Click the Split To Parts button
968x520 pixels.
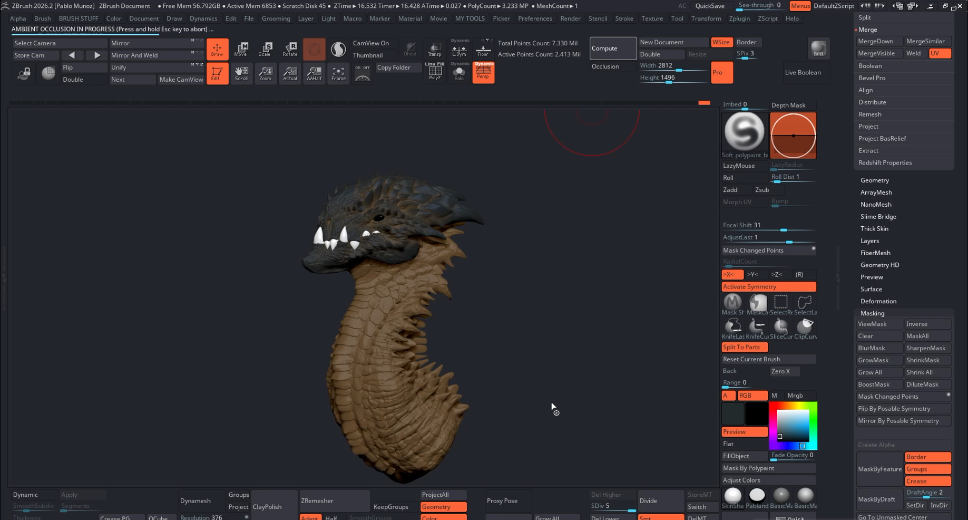click(x=745, y=347)
